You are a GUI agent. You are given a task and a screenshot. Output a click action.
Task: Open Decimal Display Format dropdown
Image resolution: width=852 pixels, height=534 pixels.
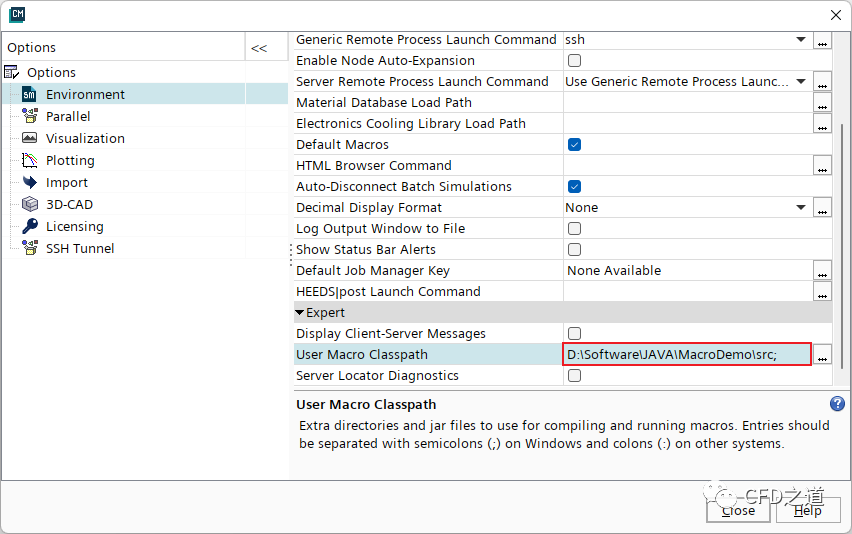tap(800, 207)
